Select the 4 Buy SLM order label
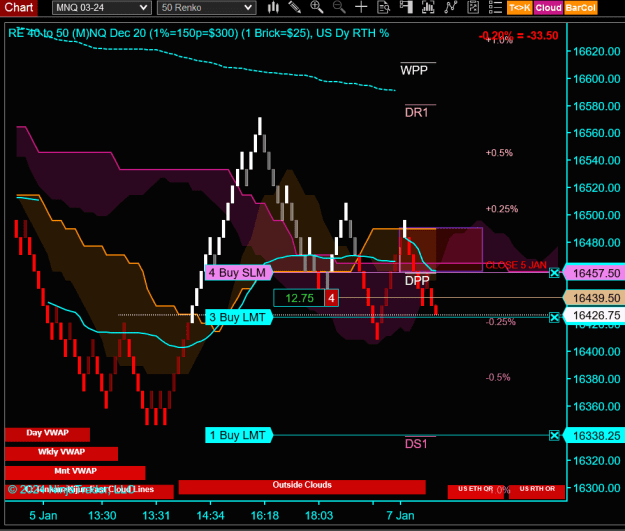This screenshot has width=625, height=531. 238,273
